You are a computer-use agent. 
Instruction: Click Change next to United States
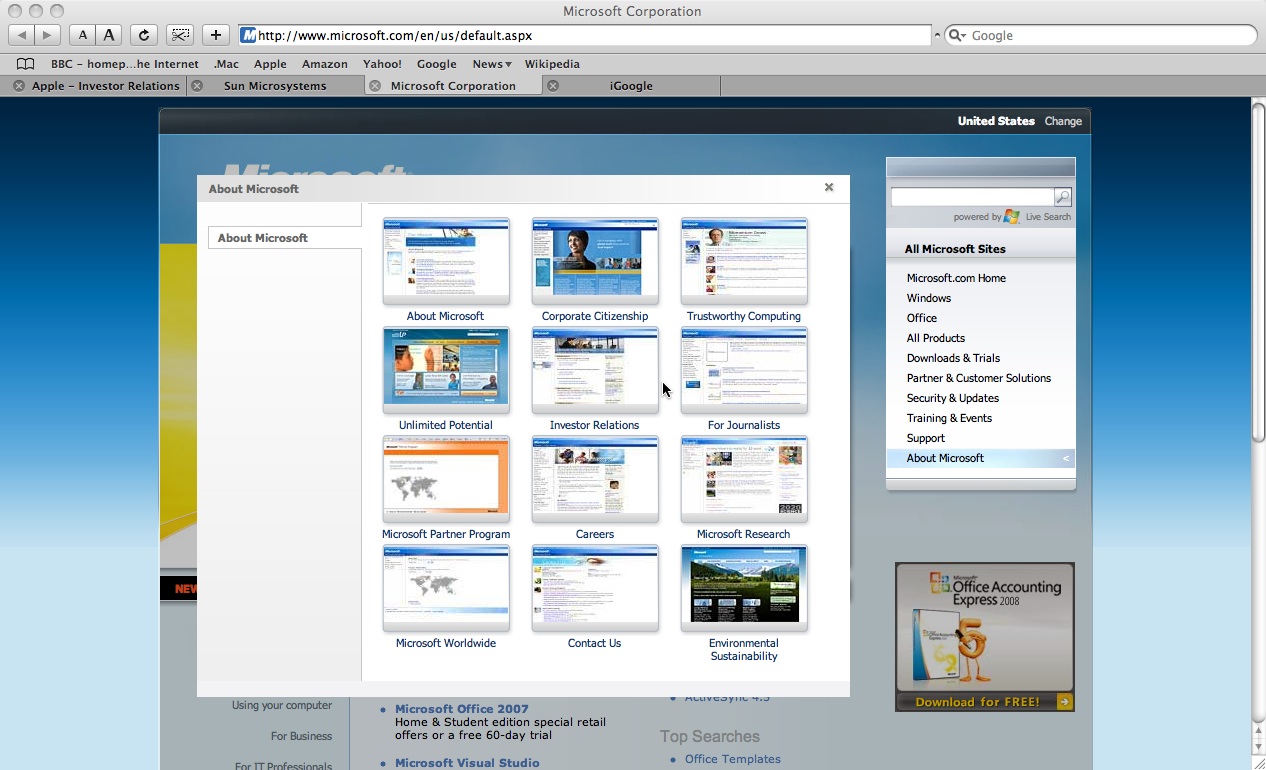tap(1062, 121)
